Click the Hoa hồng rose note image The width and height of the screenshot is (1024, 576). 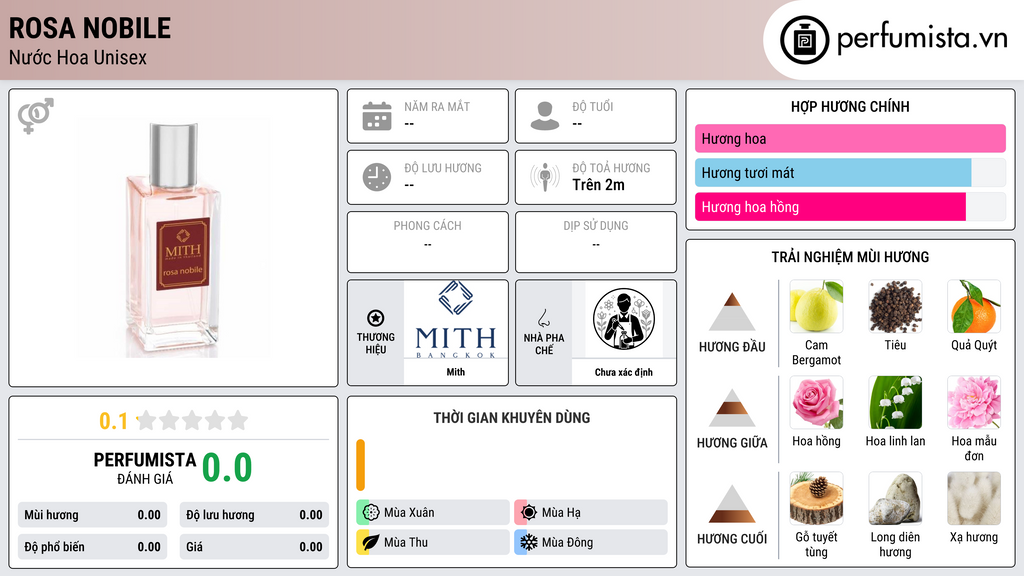816,402
